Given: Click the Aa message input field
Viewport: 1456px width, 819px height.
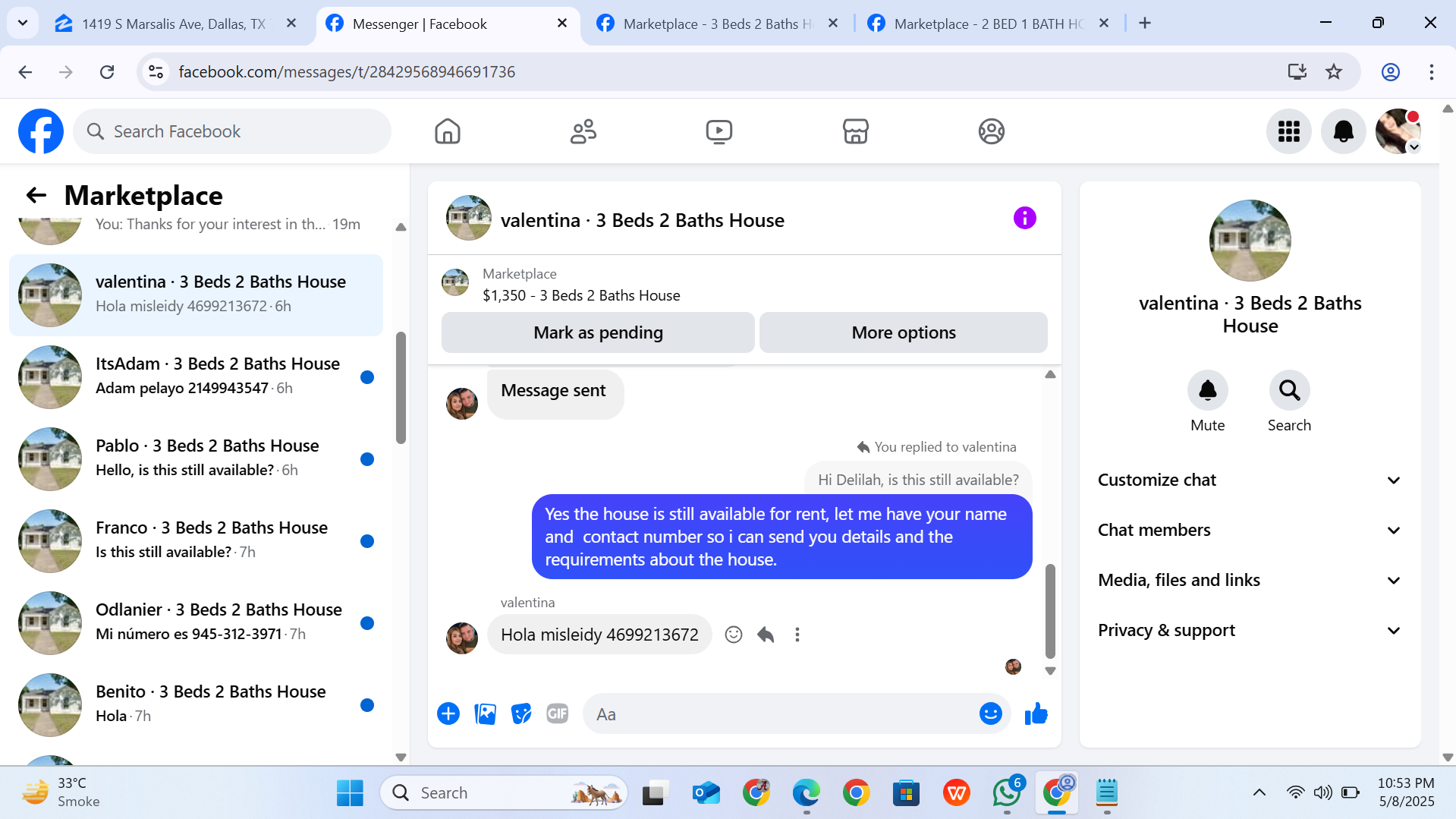Looking at the screenshot, I should click(x=781, y=713).
